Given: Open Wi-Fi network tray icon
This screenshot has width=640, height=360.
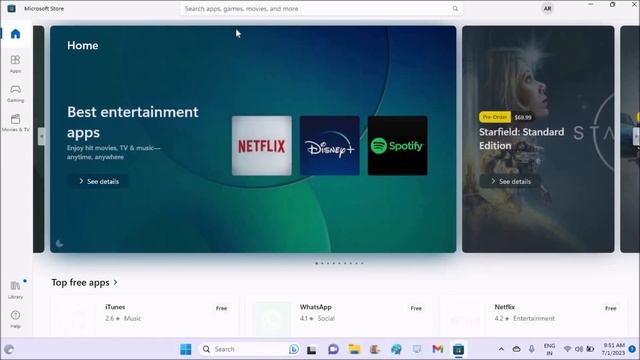Looking at the screenshot, I should click(567, 349).
